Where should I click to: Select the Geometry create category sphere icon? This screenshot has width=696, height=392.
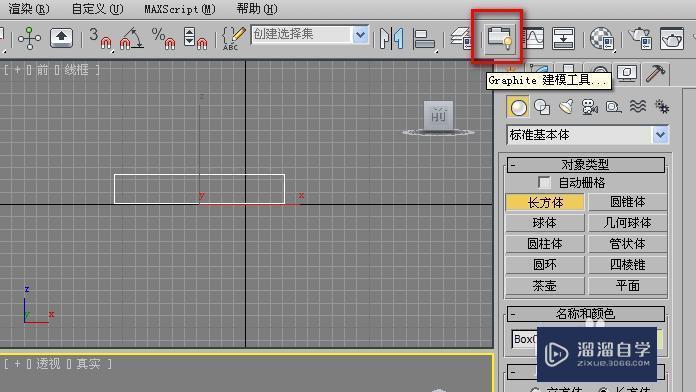pyautogui.click(x=518, y=107)
